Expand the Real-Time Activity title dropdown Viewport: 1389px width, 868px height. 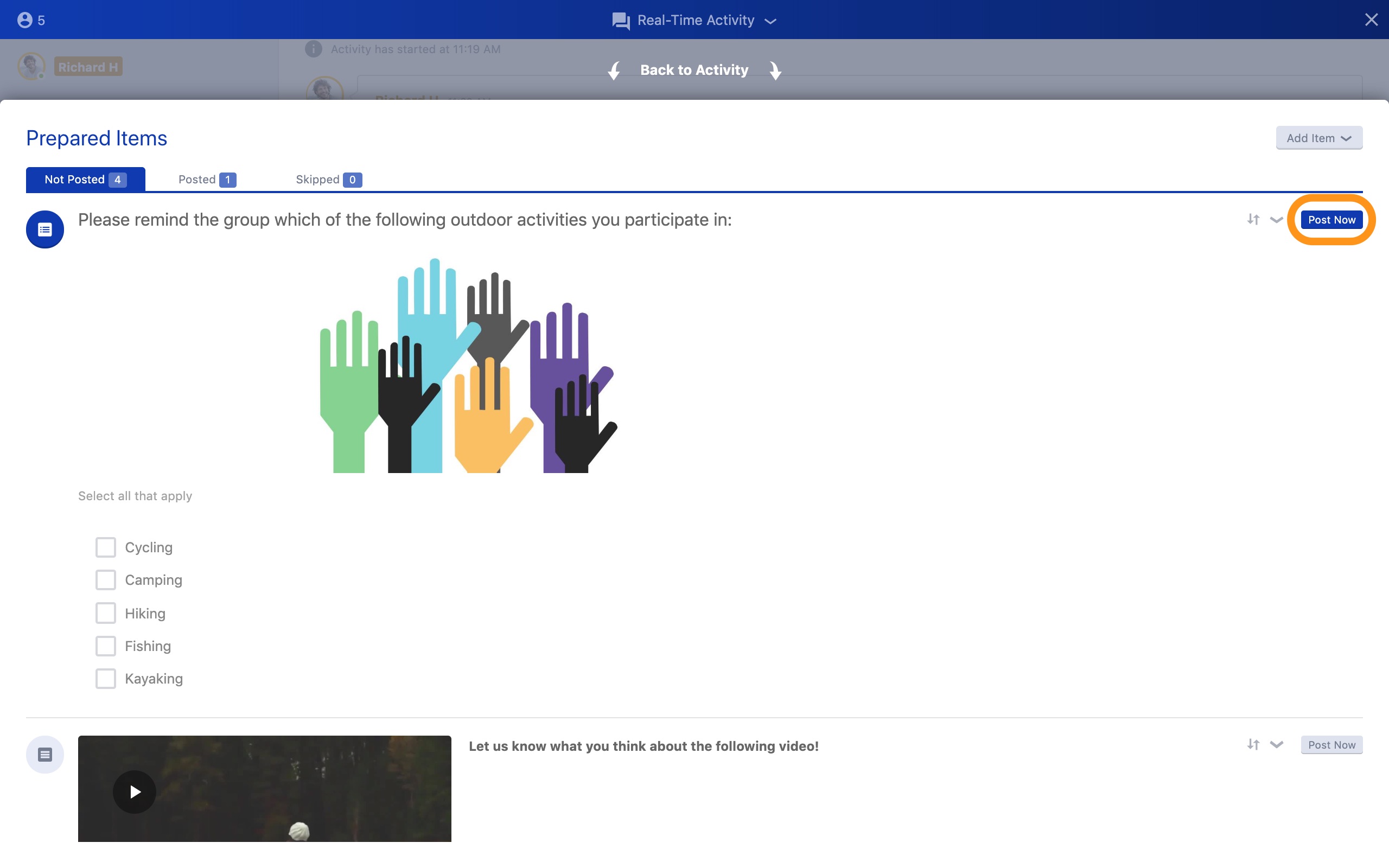coord(771,21)
